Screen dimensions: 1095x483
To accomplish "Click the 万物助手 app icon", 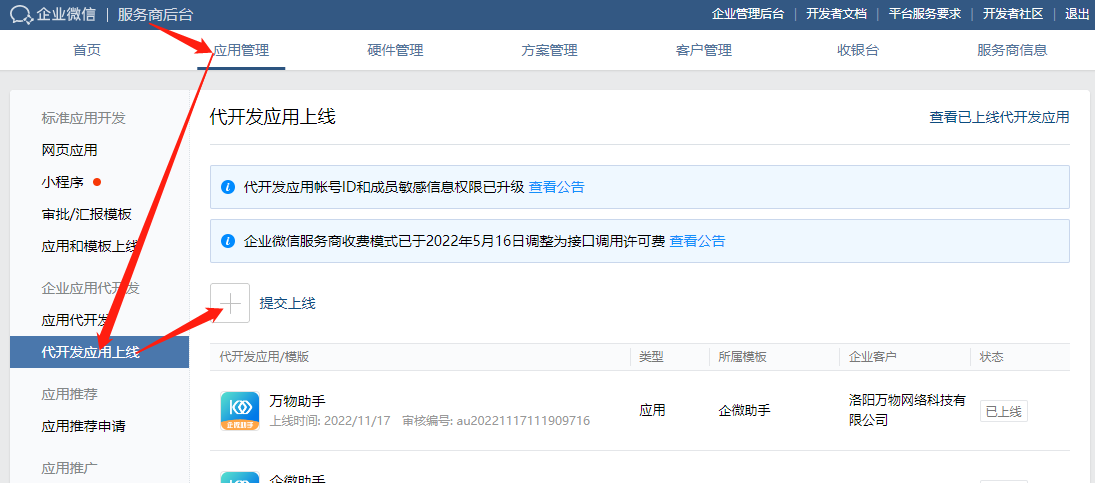I will [240, 410].
